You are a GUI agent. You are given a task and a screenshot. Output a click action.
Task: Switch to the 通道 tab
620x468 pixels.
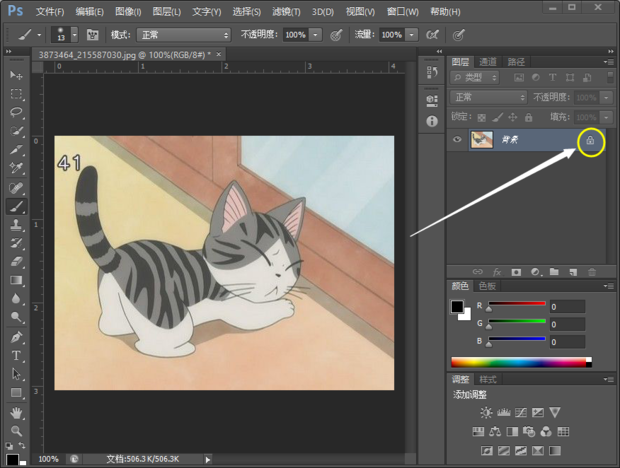pos(488,62)
